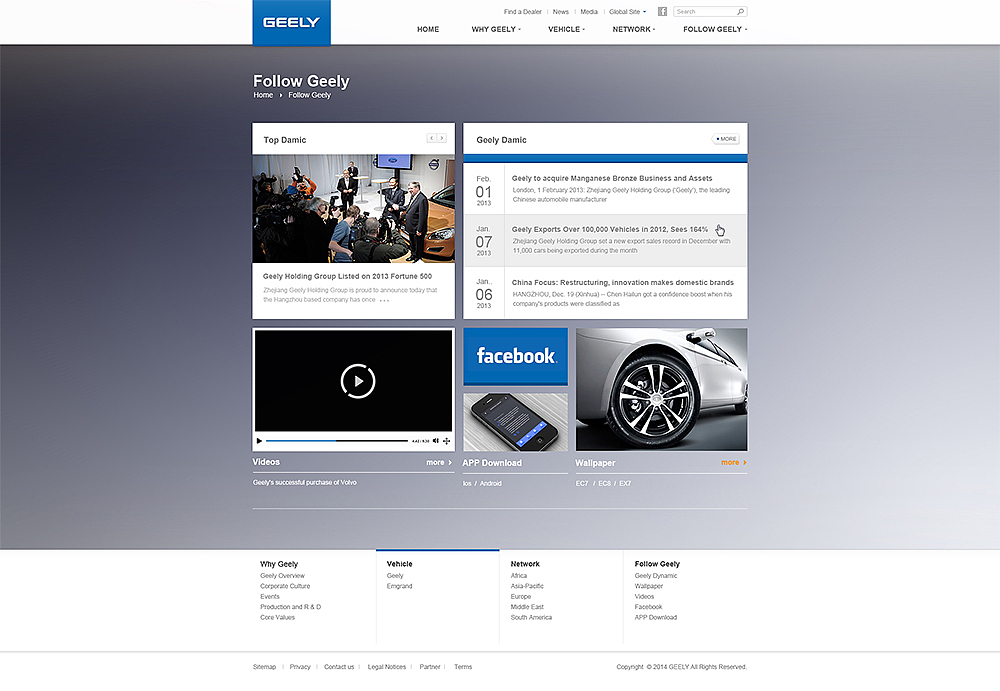This screenshot has height=691, width=1000.
Task: Show previous Top Damic story arrow
Action: tap(432, 138)
